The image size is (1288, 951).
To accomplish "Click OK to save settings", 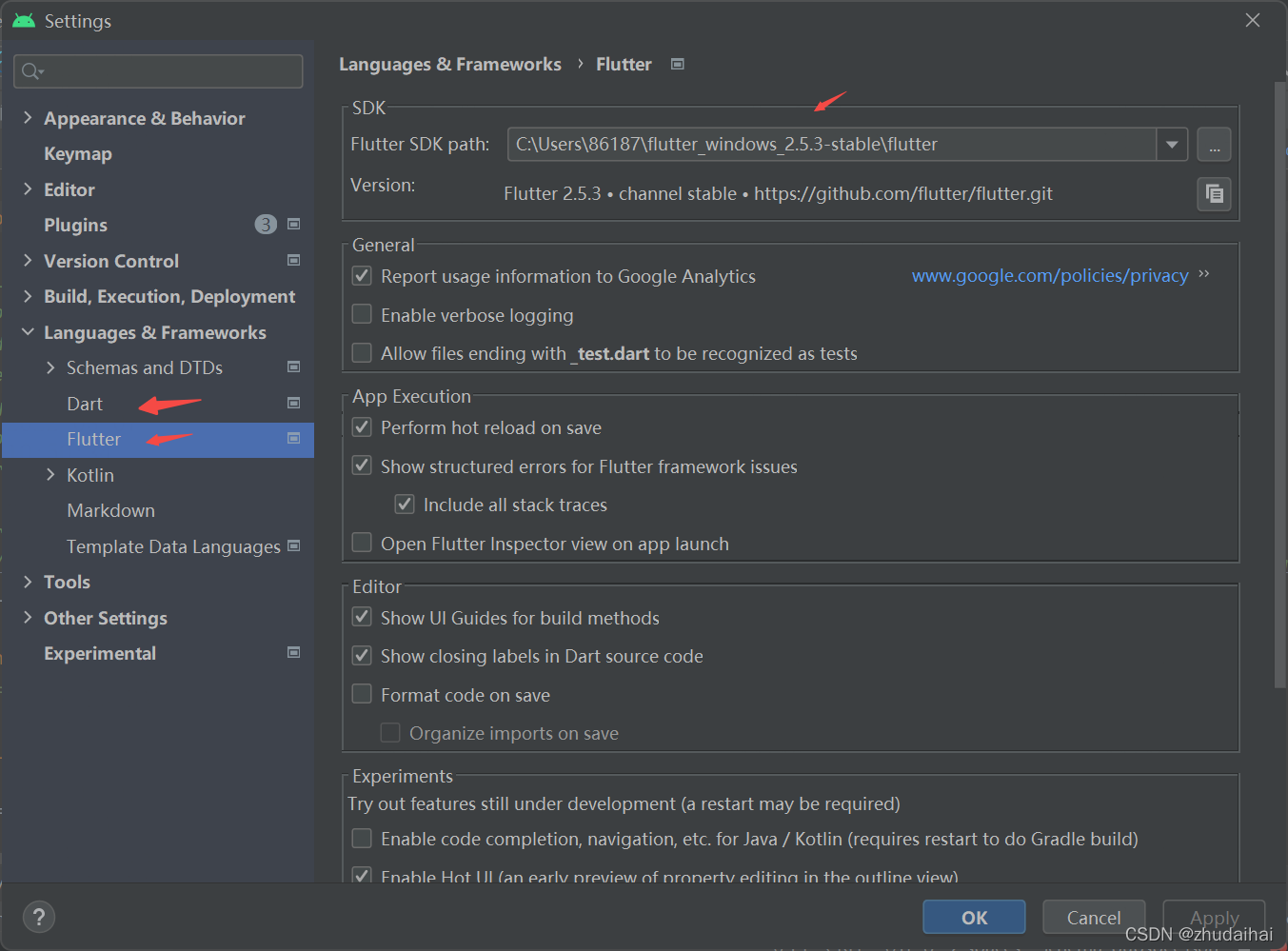I will (974, 918).
